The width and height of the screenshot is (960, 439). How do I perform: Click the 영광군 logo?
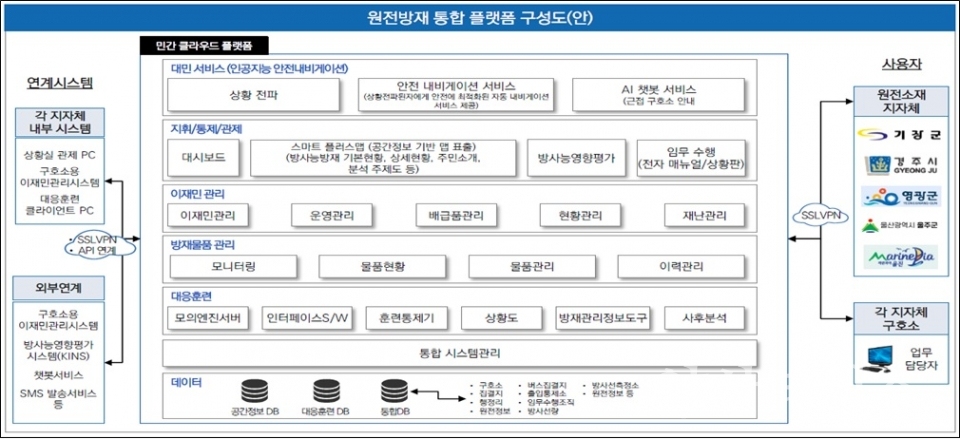[900, 197]
